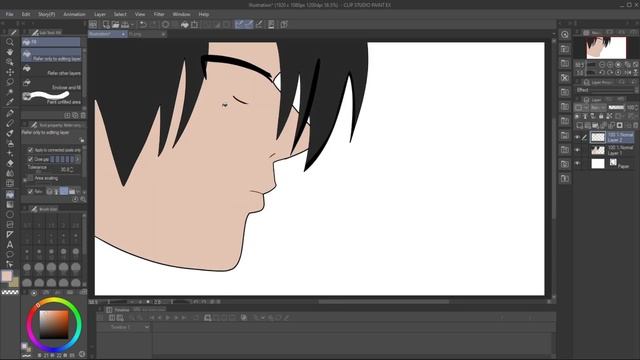Select the Zoom magnifier tool

tap(10, 42)
